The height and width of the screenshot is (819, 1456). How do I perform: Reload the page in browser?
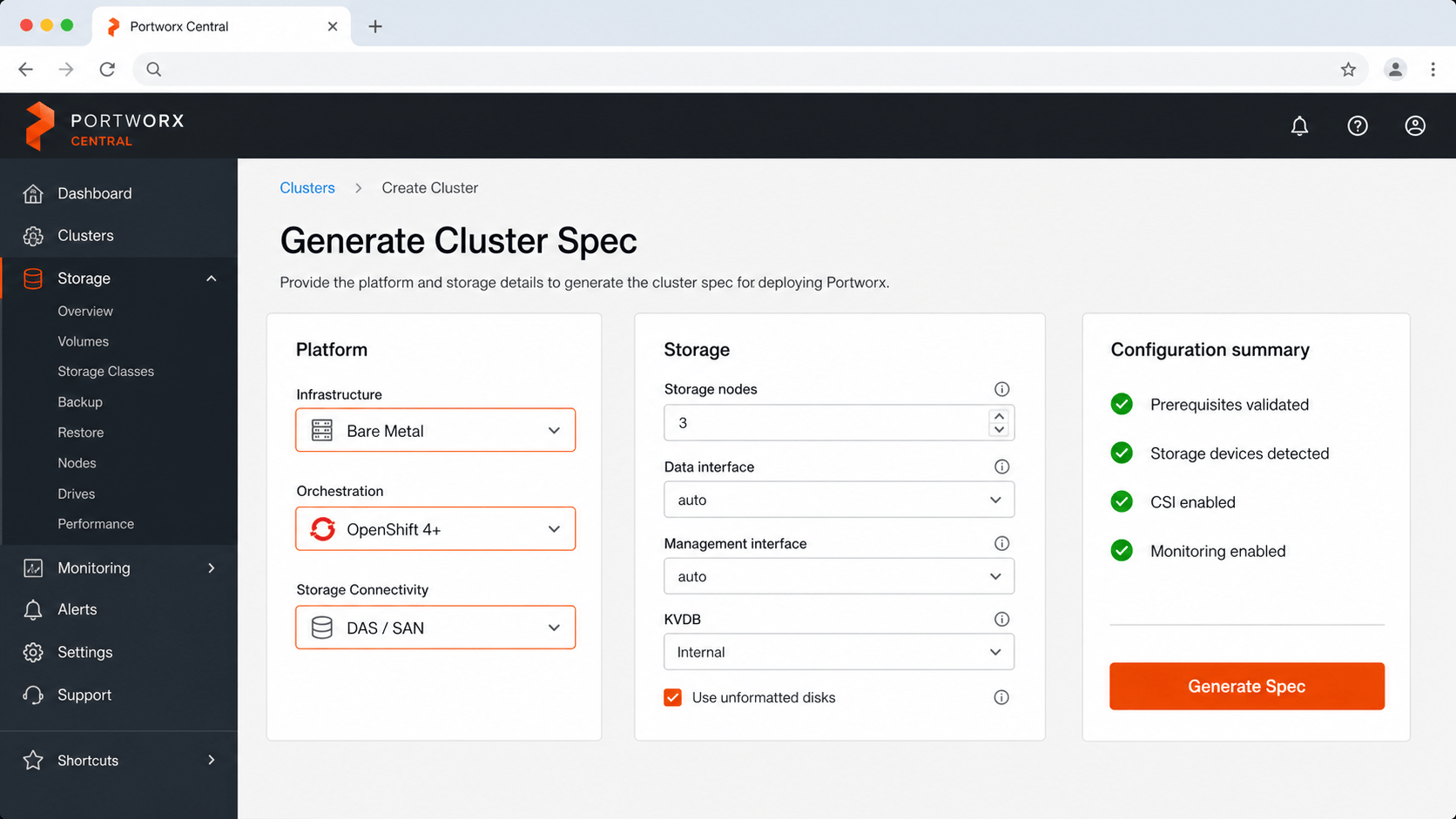tap(107, 70)
